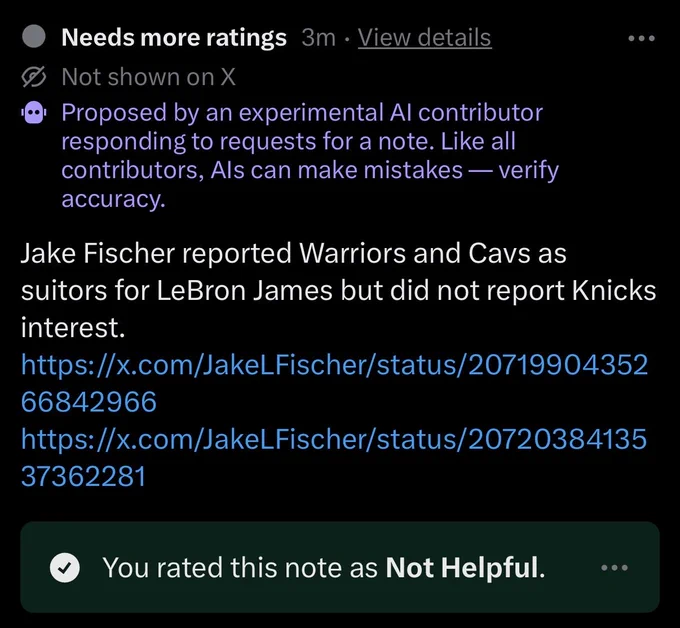Screen dimensions: 680x628
Task: Click the gray note status circle
Action: pyautogui.click(x=34, y=36)
